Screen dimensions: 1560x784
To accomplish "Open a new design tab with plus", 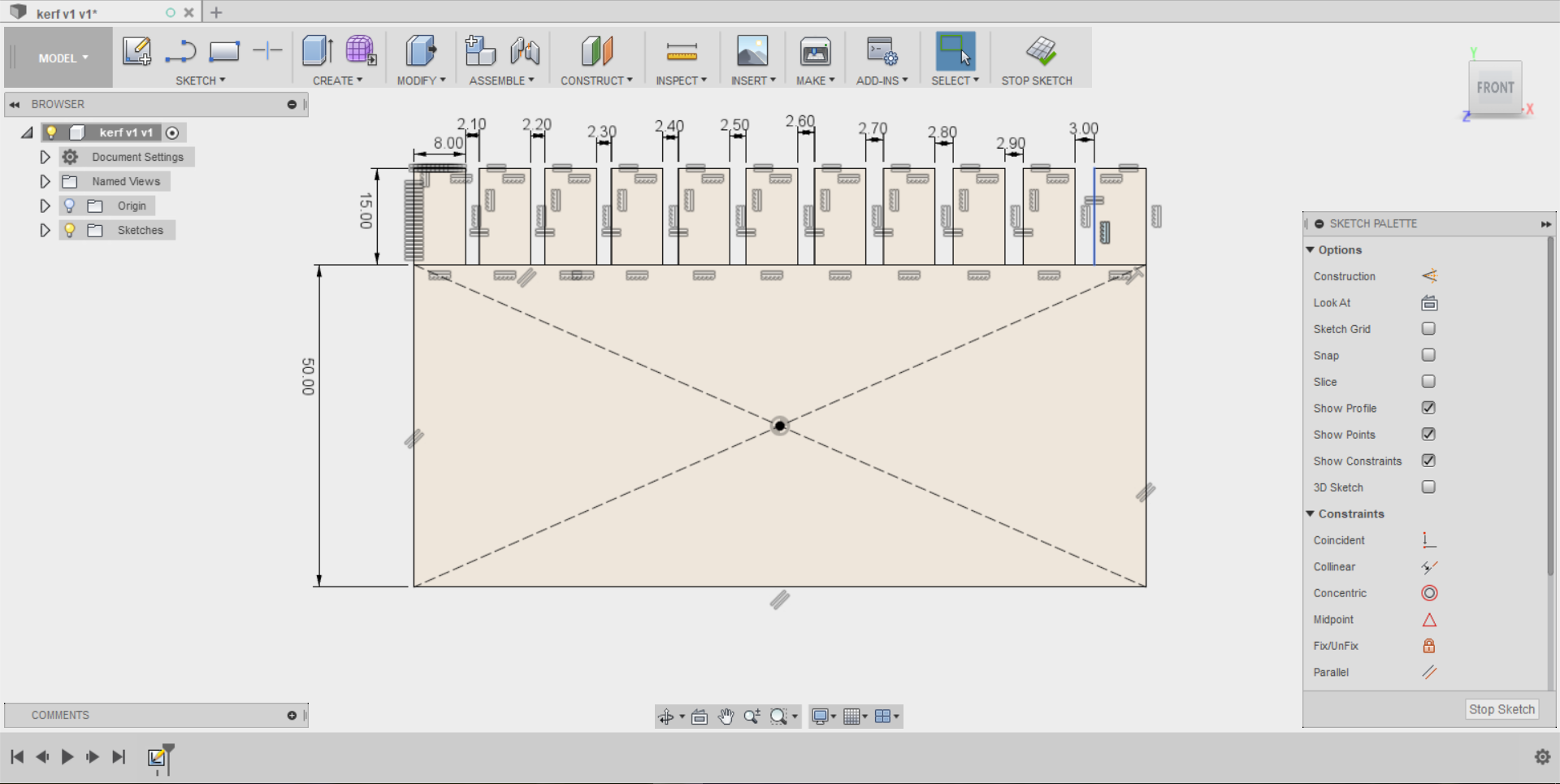I will (x=216, y=12).
